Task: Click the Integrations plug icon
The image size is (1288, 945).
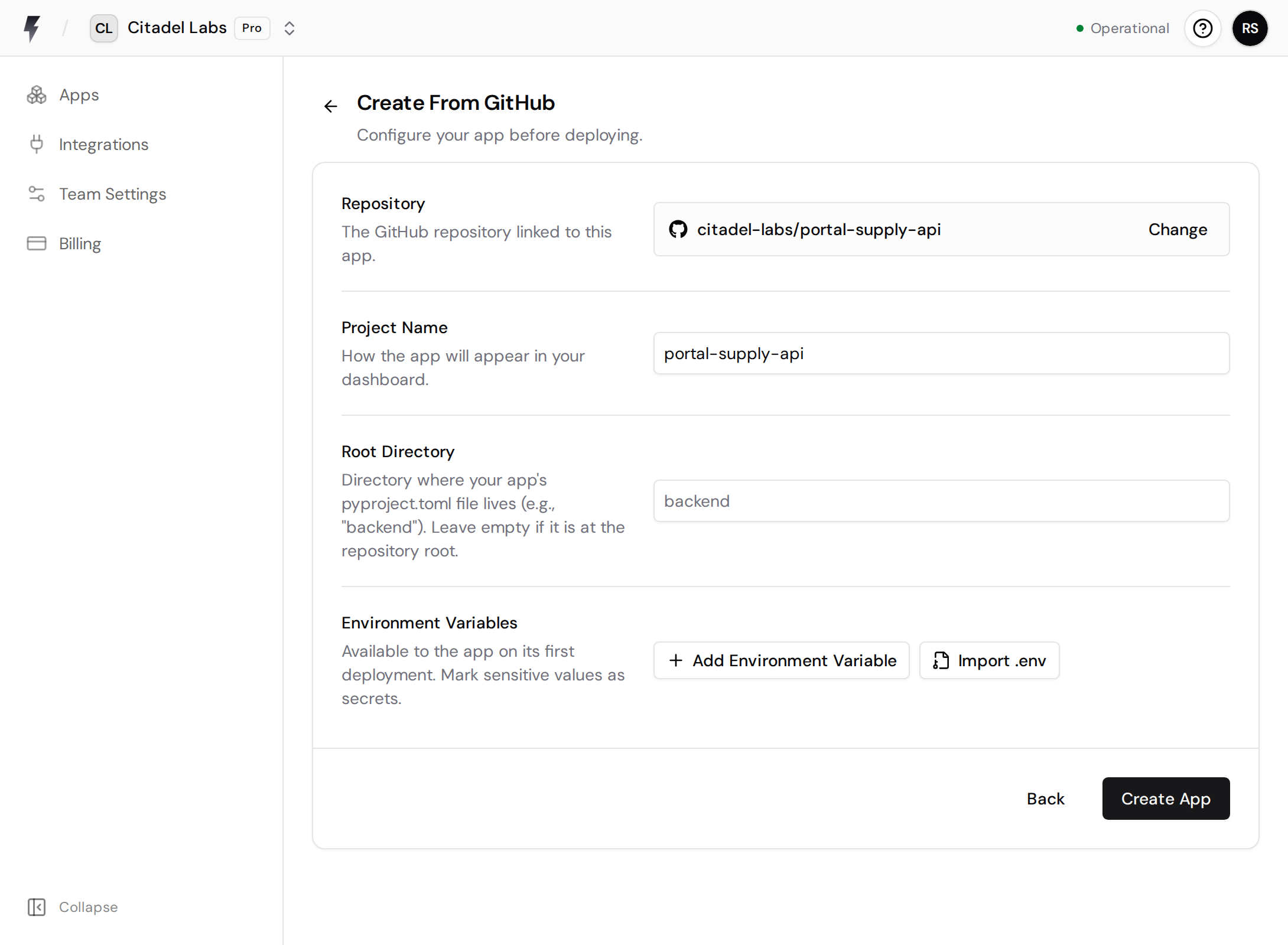Action: 37,145
